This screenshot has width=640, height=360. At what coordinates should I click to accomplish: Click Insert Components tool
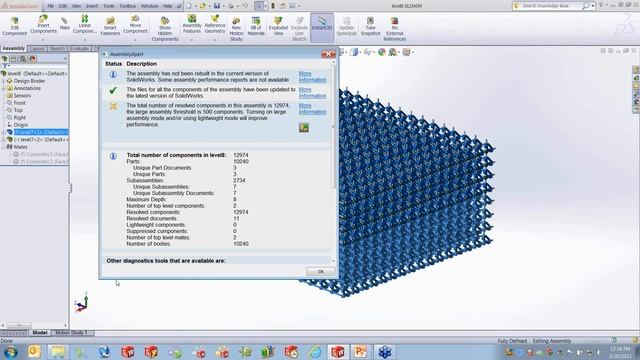(43, 24)
